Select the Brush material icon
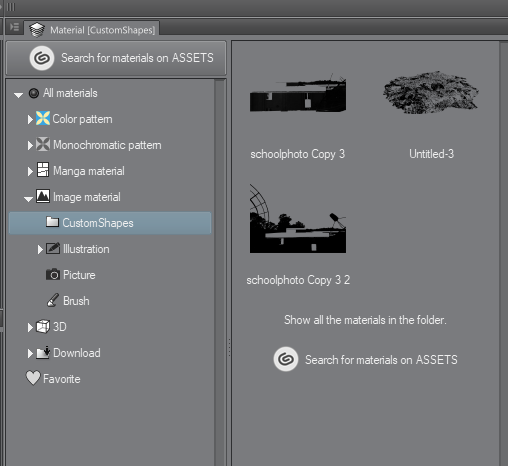 point(53,300)
